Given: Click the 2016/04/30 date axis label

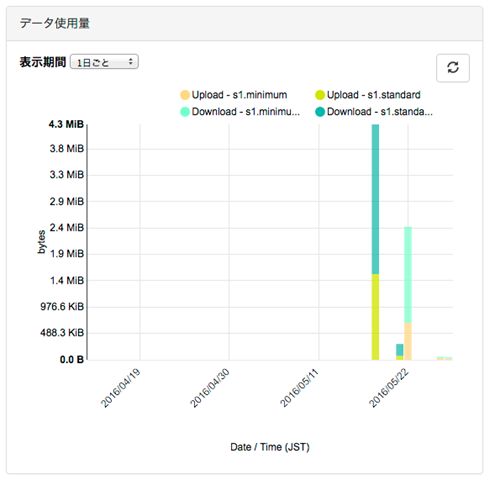Looking at the screenshot, I should click(210, 388).
